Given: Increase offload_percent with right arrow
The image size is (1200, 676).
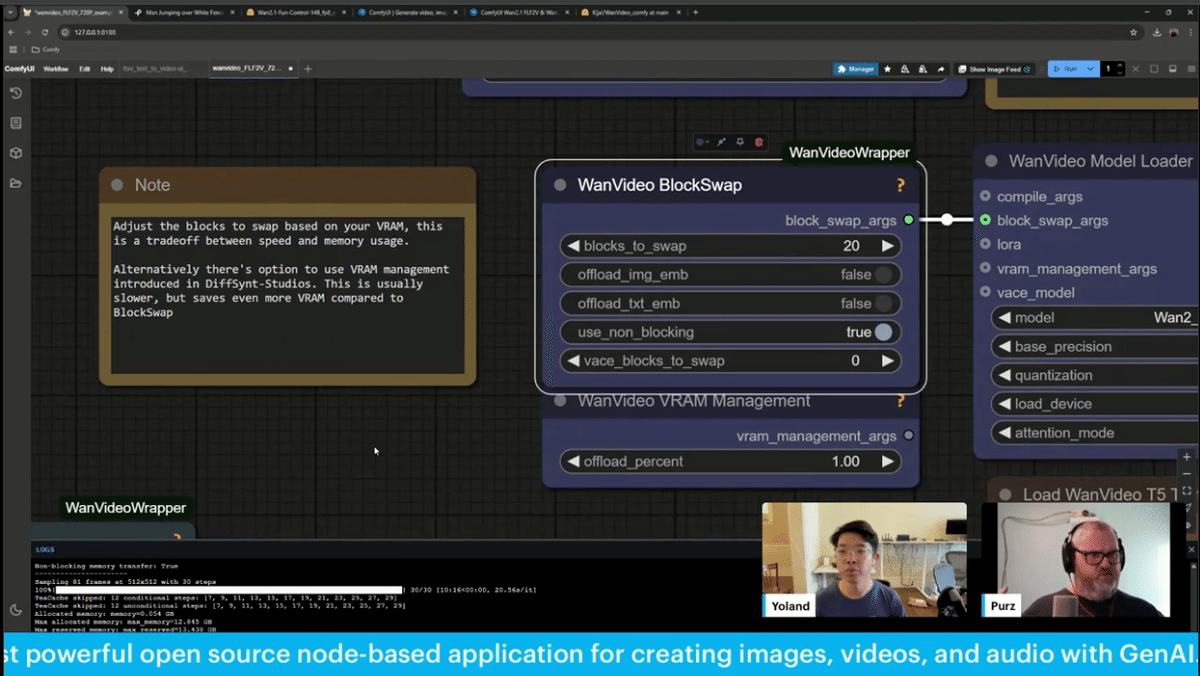Looking at the screenshot, I should (887, 462).
